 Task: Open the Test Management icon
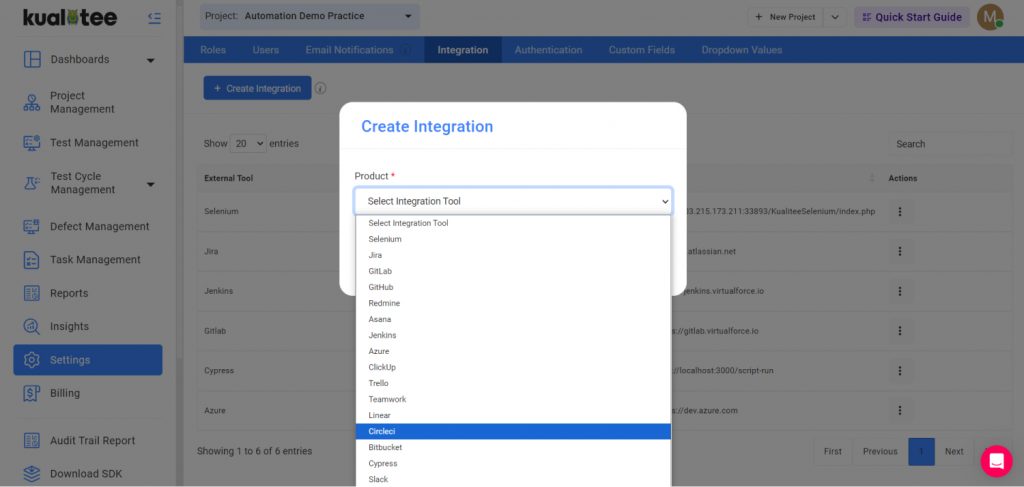coord(32,142)
